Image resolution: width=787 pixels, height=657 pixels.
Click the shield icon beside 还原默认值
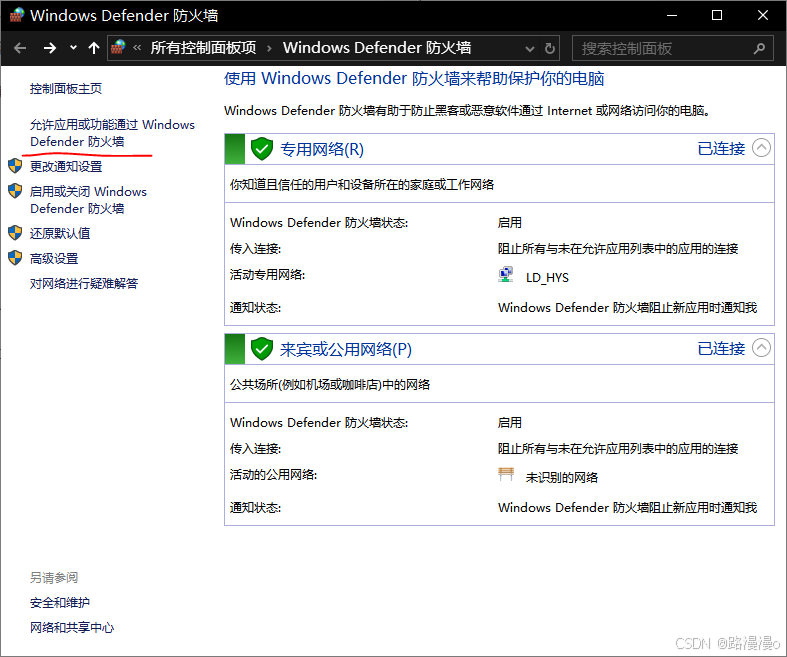click(x=16, y=233)
